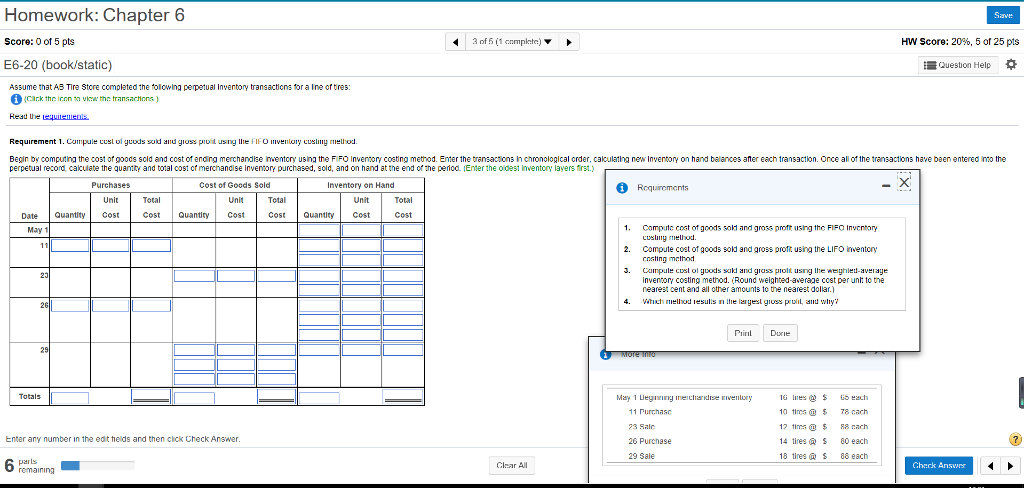The height and width of the screenshot is (488, 1024).
Task: Select the May 1 Inventory on Hand Unit Cost field
Action: point(361,230)
